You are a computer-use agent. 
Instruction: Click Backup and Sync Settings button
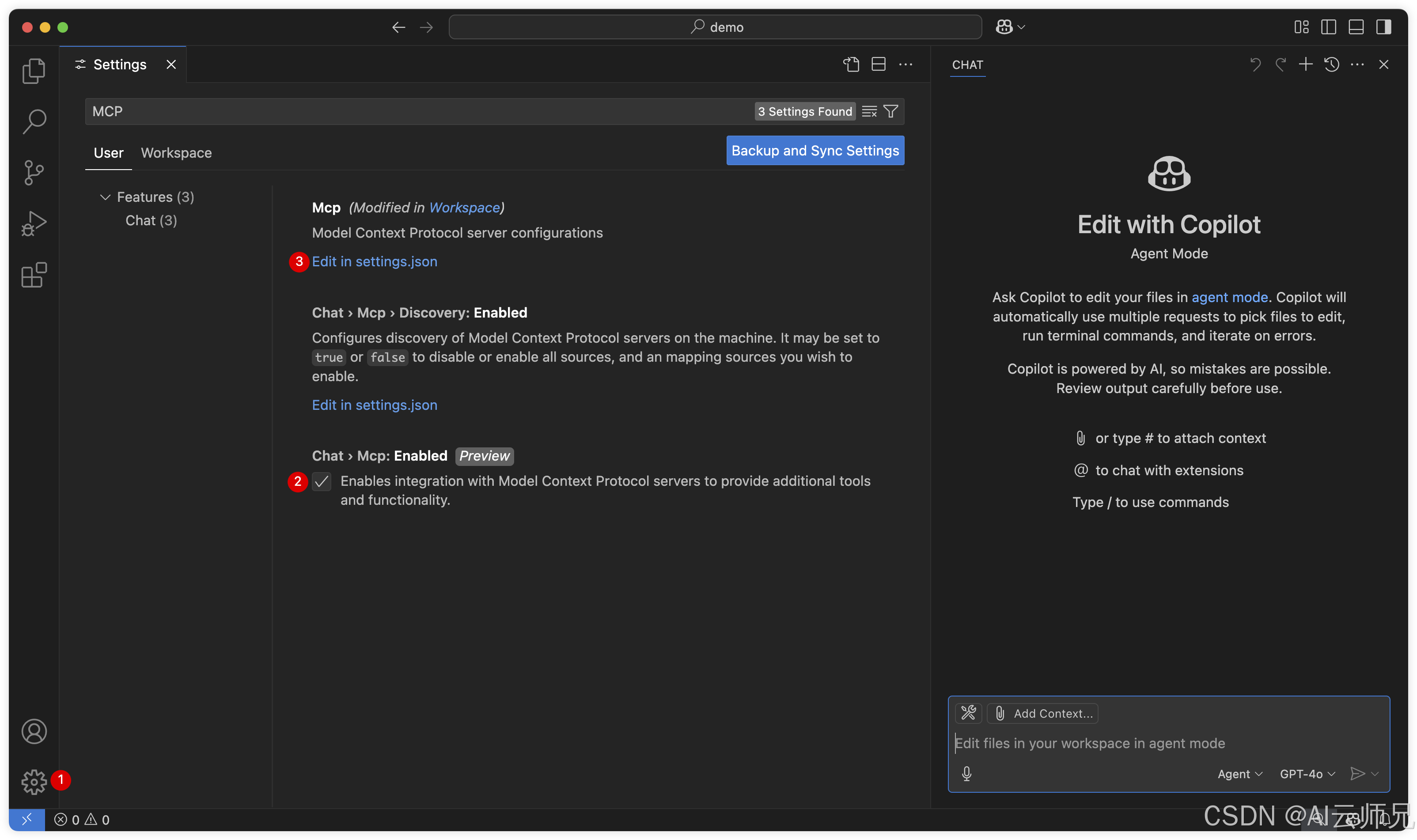pyautogui.click(x=815, y=151)
